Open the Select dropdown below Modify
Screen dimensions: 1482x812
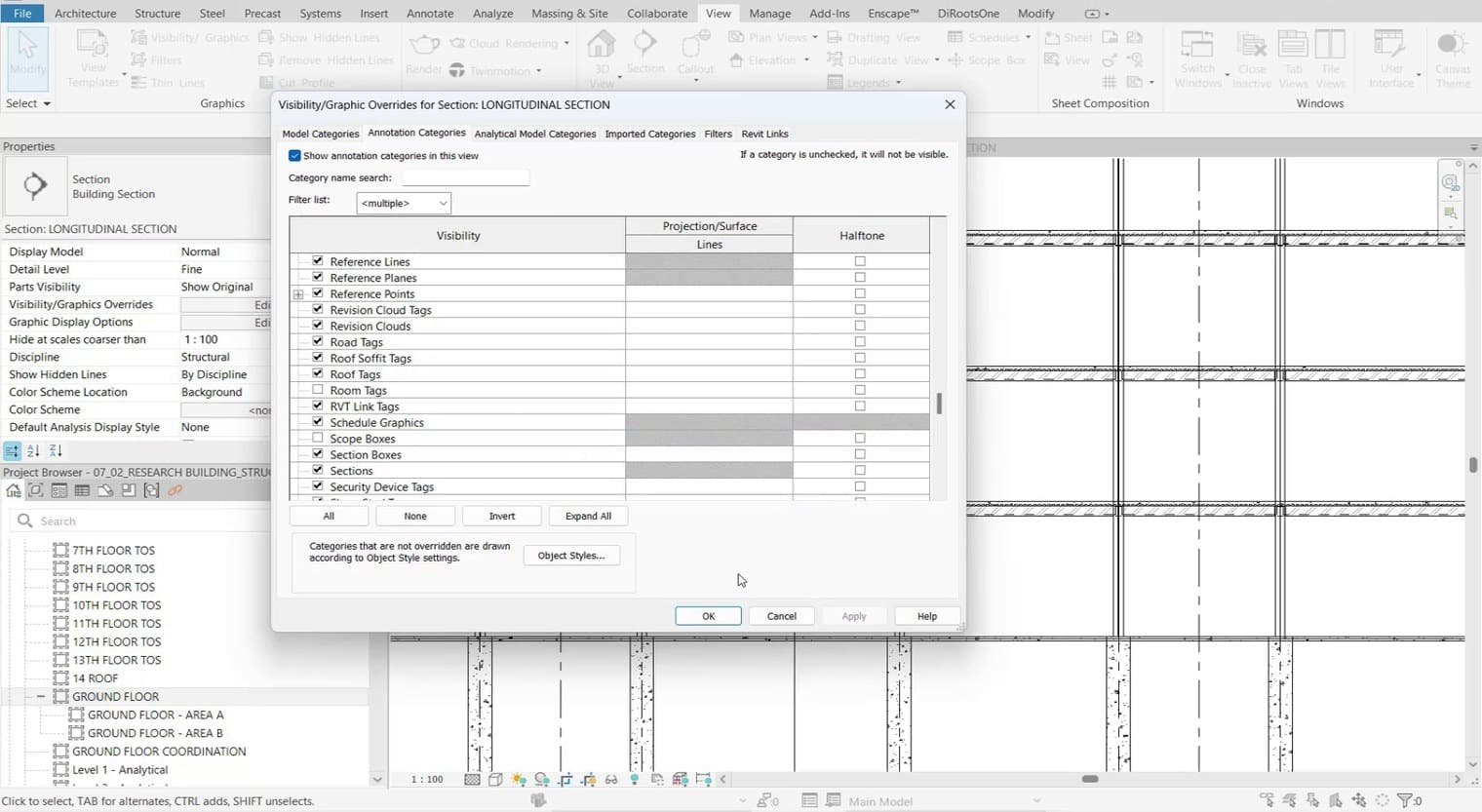(x=27, y=103)
